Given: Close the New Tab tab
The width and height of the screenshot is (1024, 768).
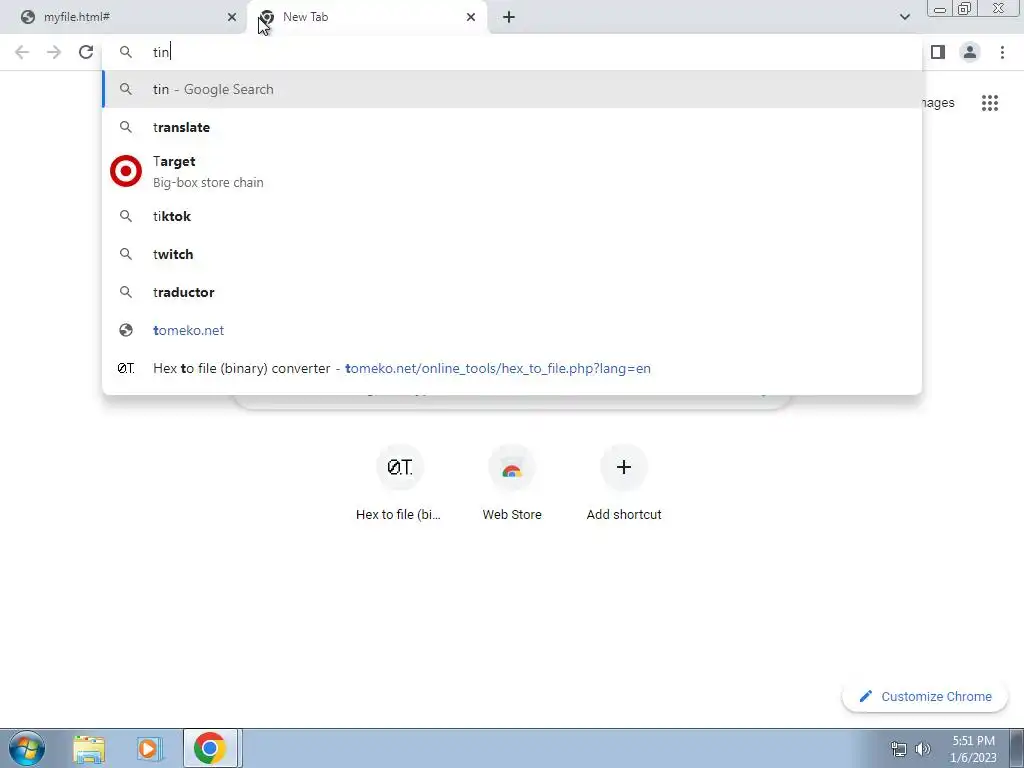Looking at the screenshot, I should click(471, 17).
